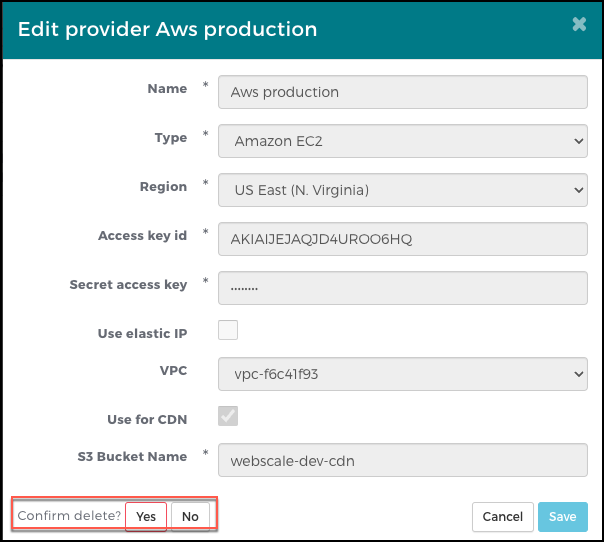The image size is (604, 542).
Task: Close the Edit provider dialog with X
Action: click(x=579, y=25)
